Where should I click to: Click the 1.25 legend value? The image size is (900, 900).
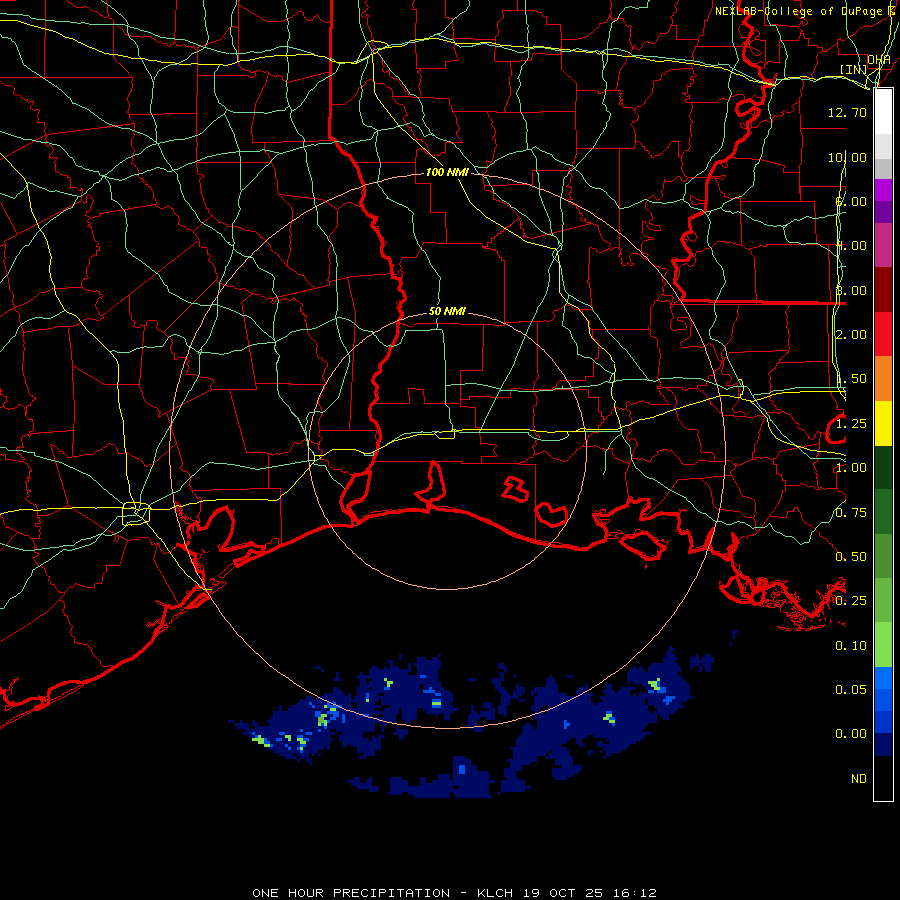pos(851,424)
